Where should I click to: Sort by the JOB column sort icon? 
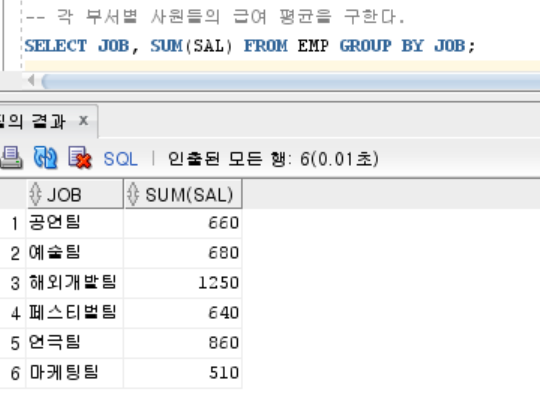(x=35, y=194)
